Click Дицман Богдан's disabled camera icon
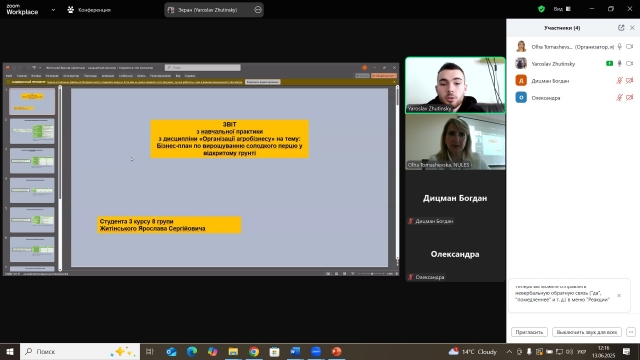The width and height of the screenshot is (640, 360). click(x=630, y=81)
